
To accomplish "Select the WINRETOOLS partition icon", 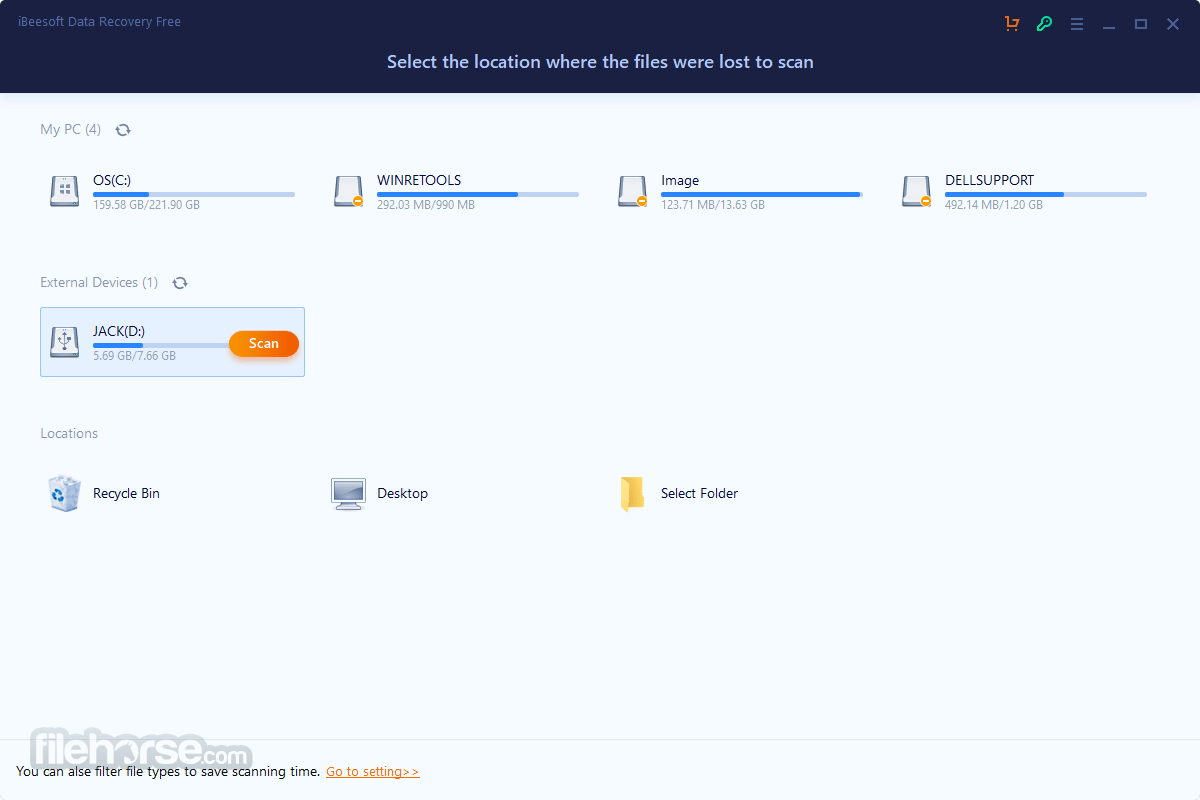I will click(349, 190).
